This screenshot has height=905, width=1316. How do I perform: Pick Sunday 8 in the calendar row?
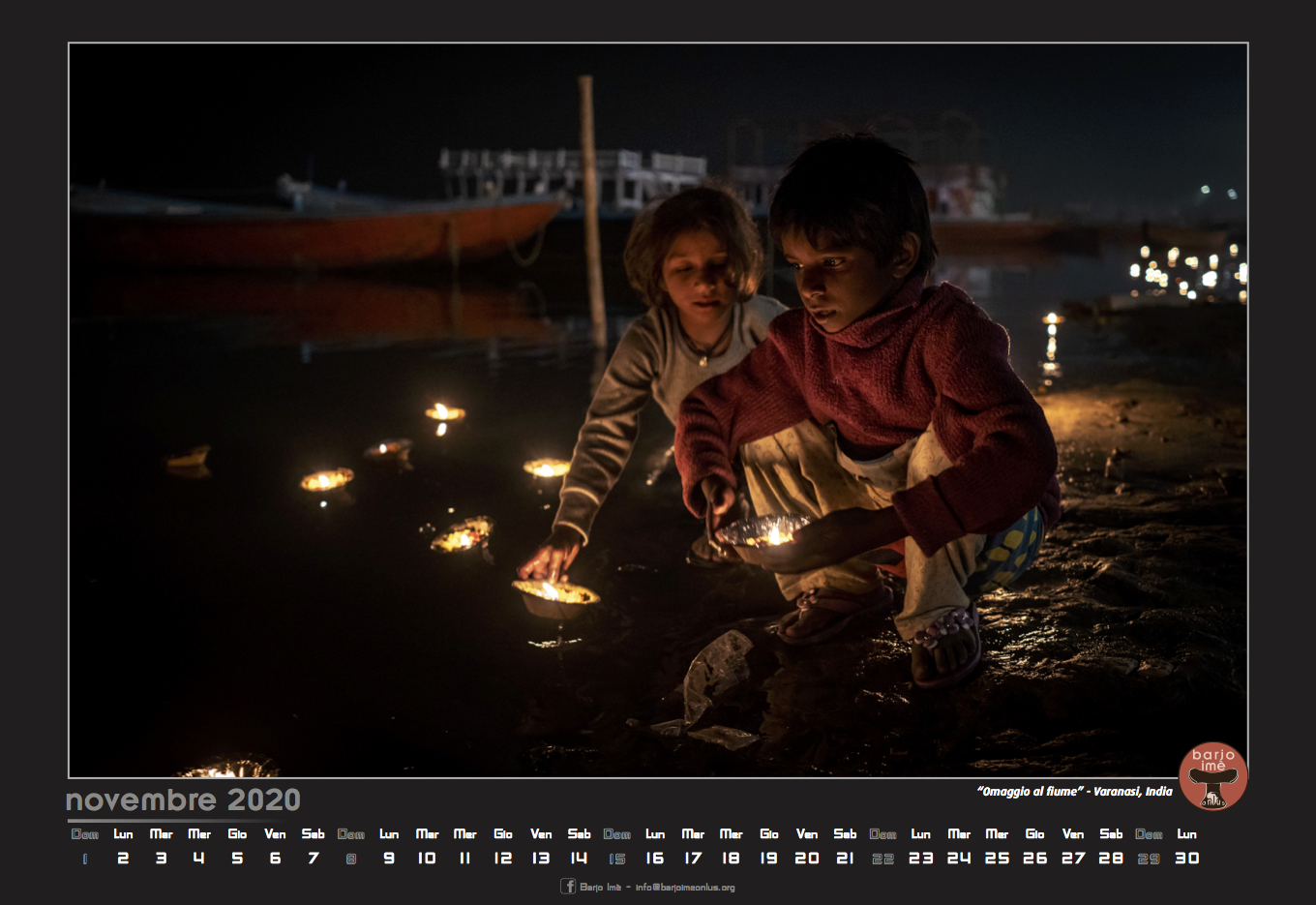(x=350, y=859)
